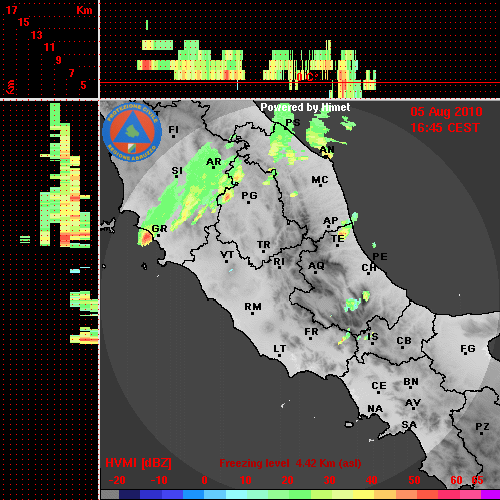Click the FI city label on the map

pos(173,129)
